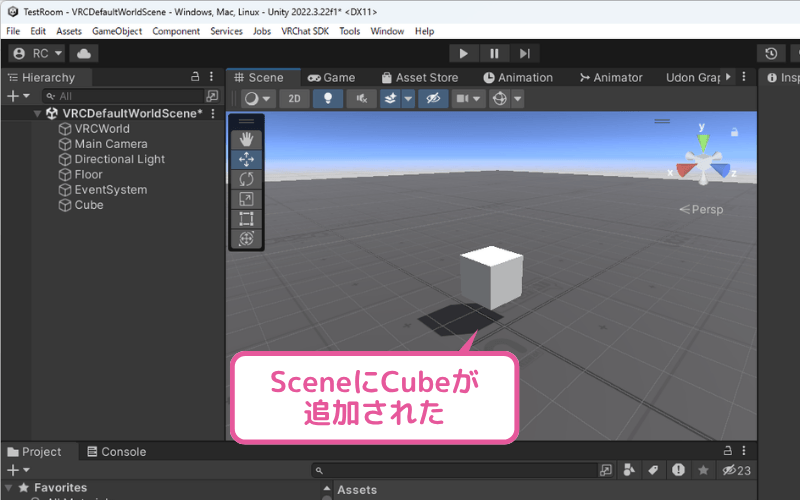
Task: Switch to the Console tab
Action: point(117,452)
